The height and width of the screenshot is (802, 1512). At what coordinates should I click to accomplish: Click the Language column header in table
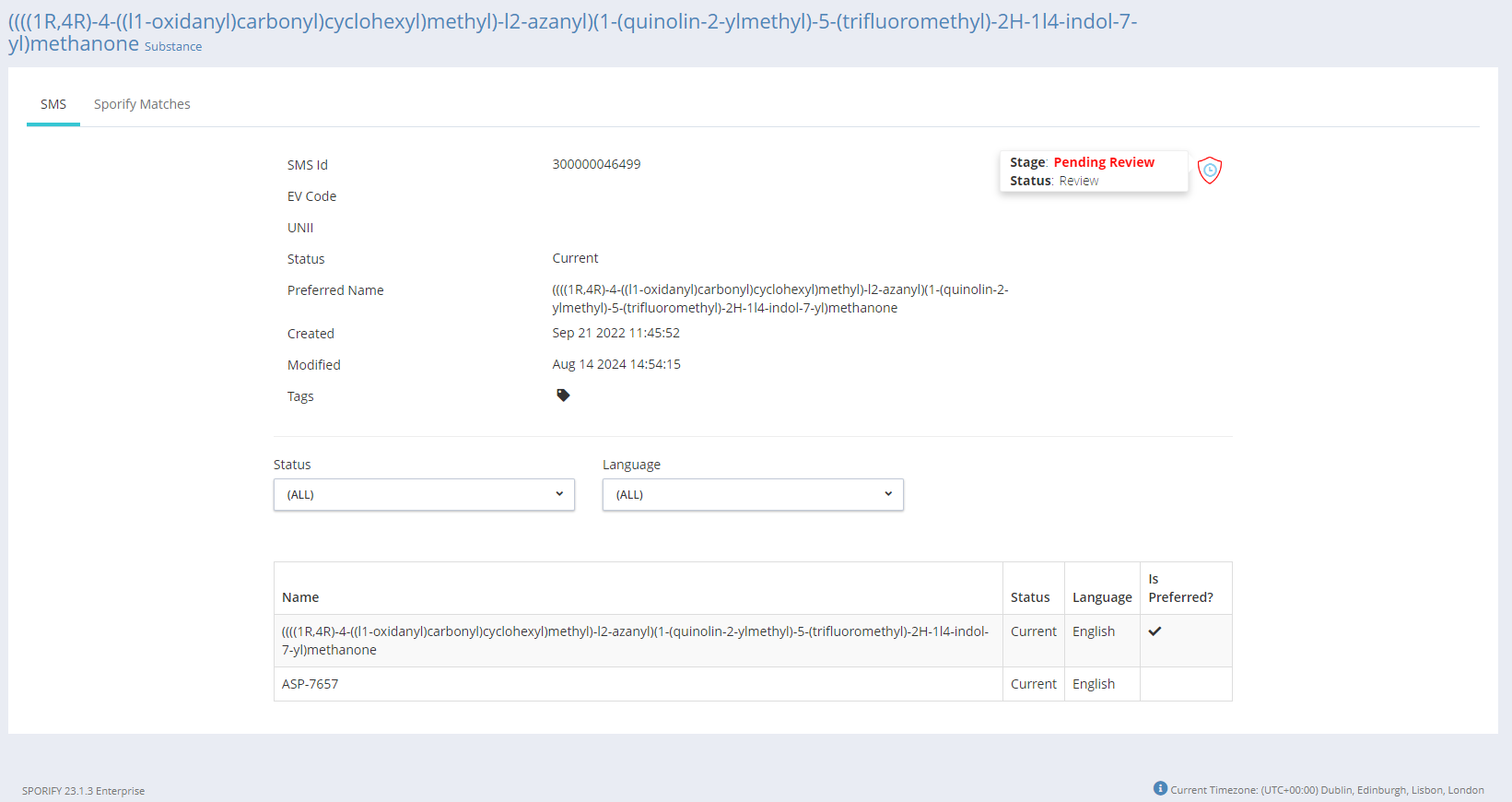(x=1101, y=597)
